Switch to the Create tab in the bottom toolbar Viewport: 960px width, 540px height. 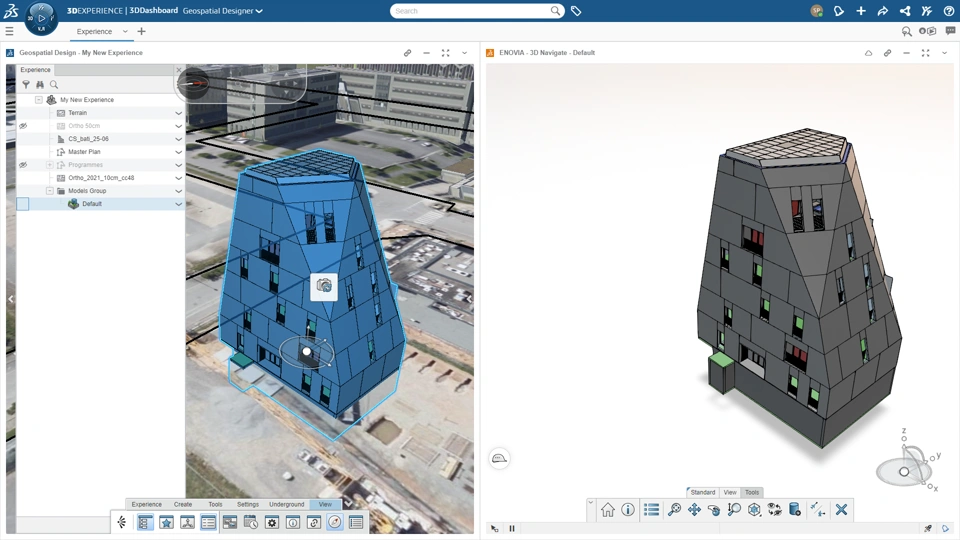point(182,504)
